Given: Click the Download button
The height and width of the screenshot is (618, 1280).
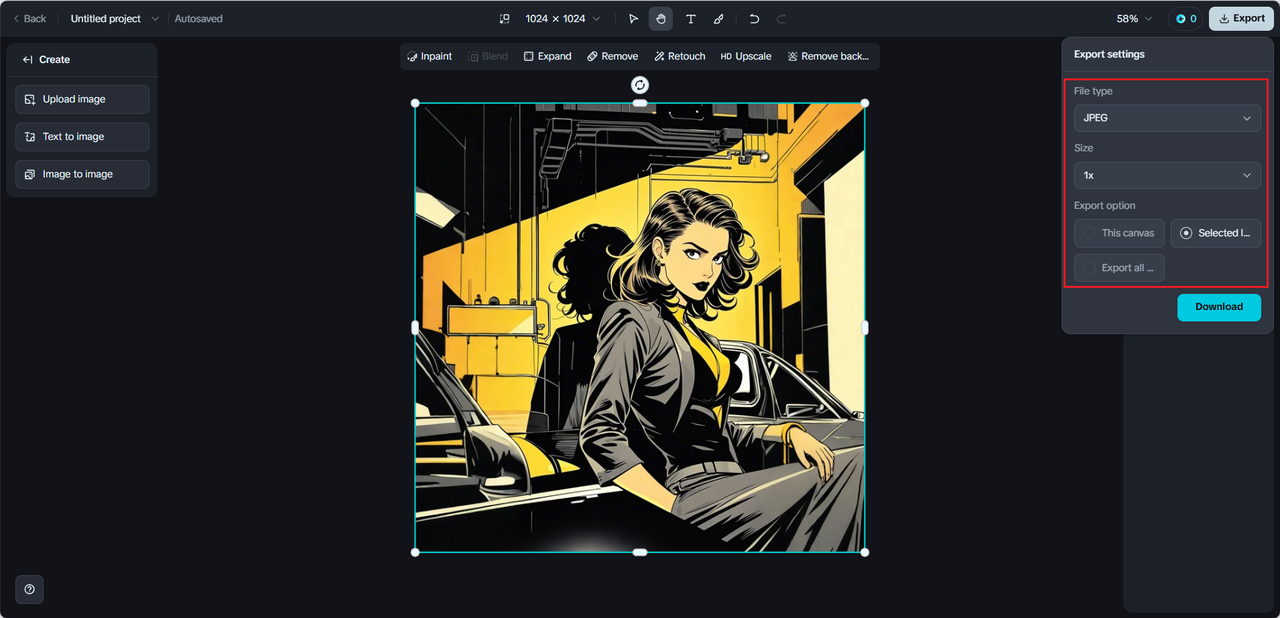Looking at the screenshot, I should click(x=1219, y=307).
